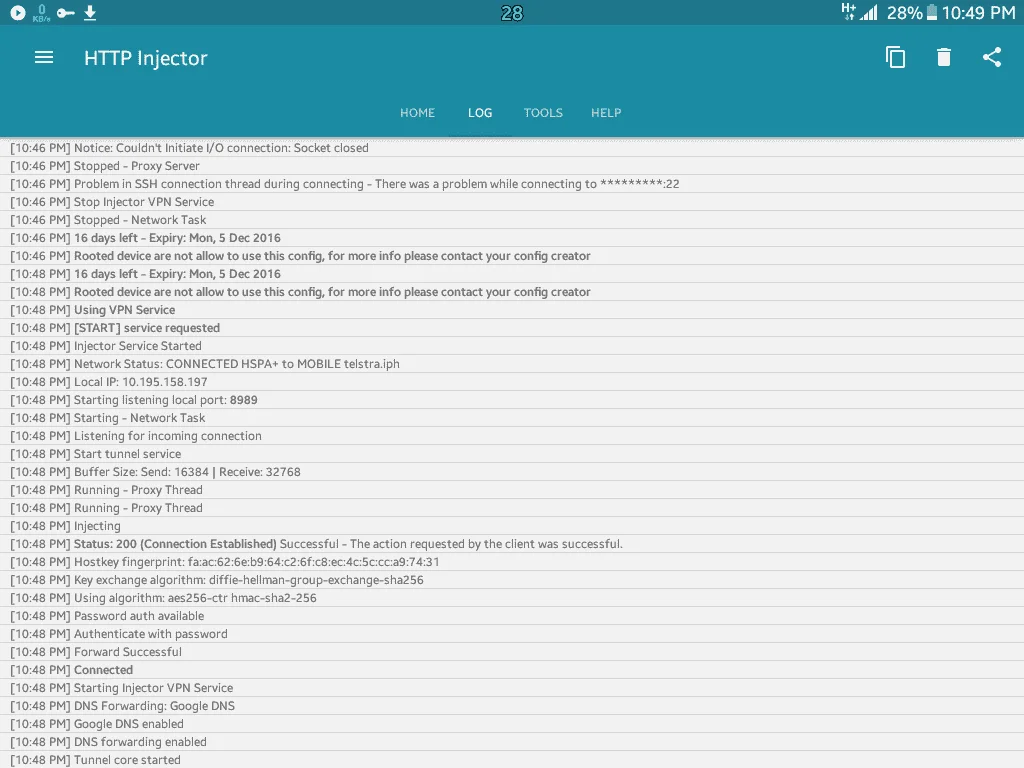This screenshot has height=768, width=1024.
Task: Tap the share icon in the toolbar
Action: click(x=992, y=57)
